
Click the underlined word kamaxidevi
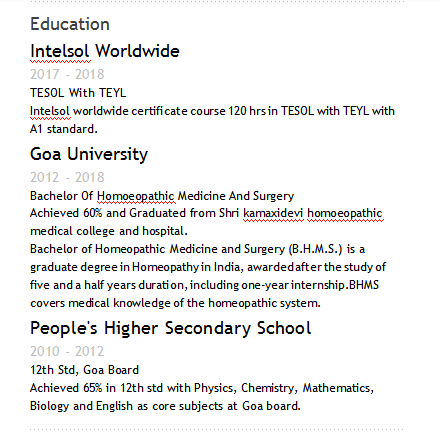(x=273, y=213)
